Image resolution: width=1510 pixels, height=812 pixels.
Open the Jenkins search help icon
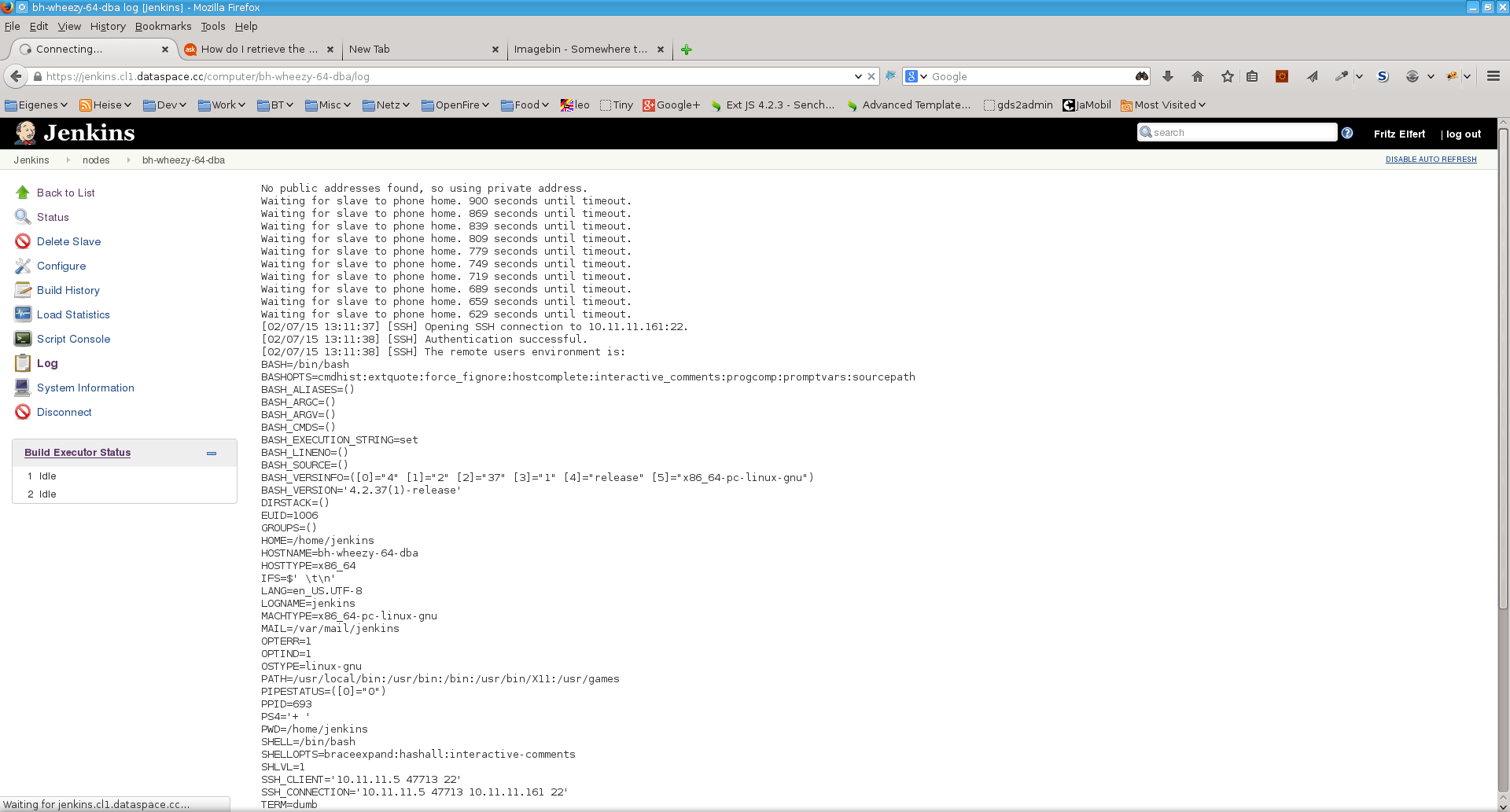coord(1347,133)
